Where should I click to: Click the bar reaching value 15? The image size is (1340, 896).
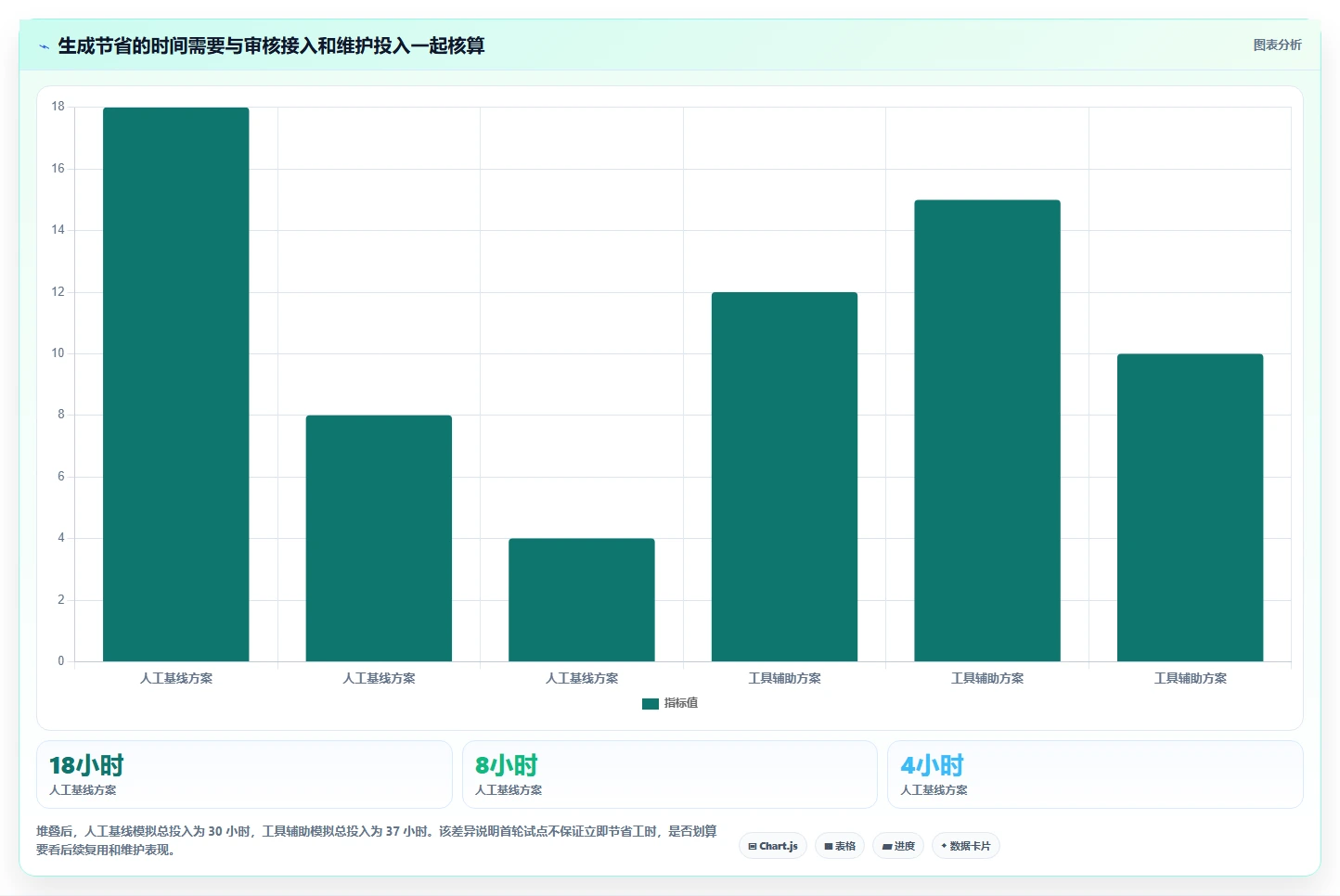[x=987, y=430]
